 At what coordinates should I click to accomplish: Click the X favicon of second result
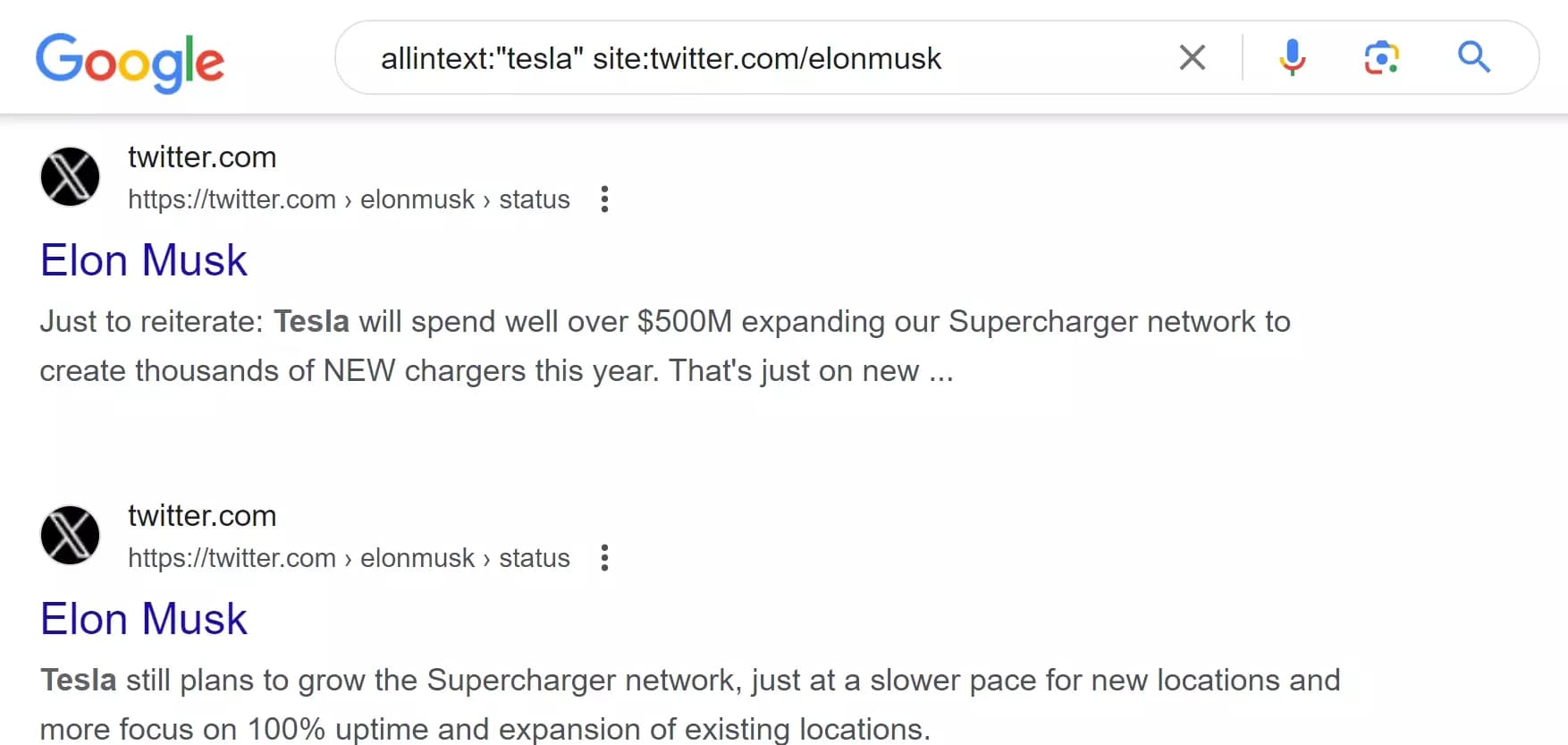(x=70, y=535)
